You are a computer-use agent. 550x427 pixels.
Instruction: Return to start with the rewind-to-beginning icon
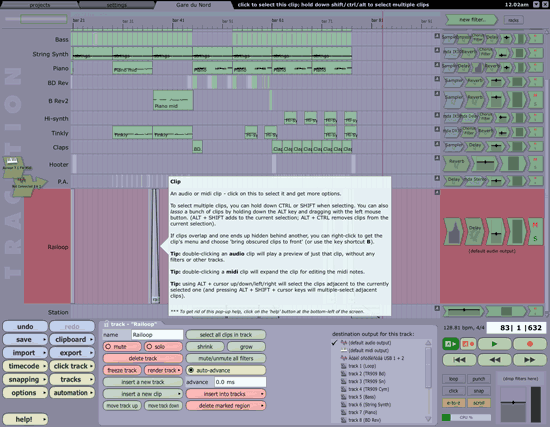click(x=459, y=360)
